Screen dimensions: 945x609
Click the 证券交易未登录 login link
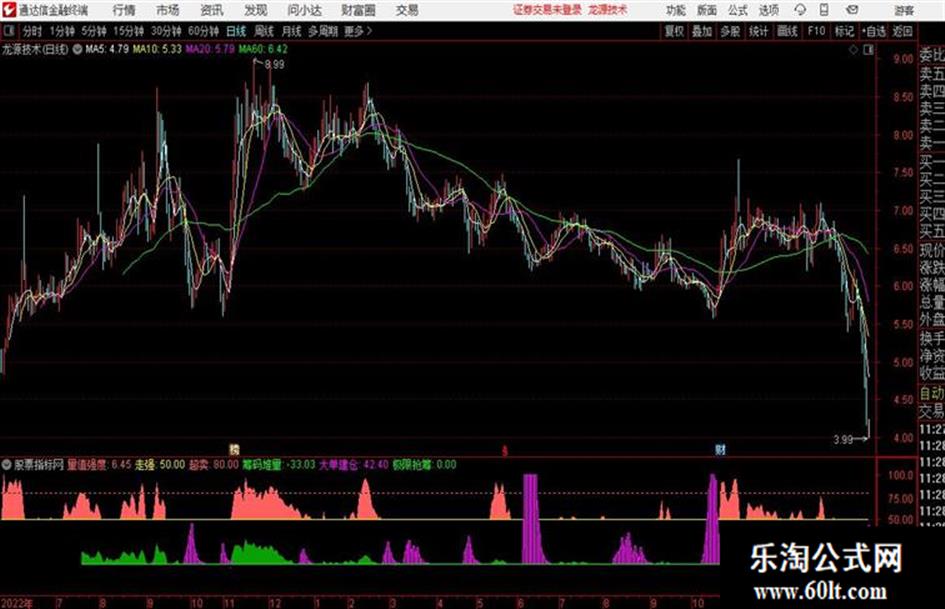click(547, 10)
